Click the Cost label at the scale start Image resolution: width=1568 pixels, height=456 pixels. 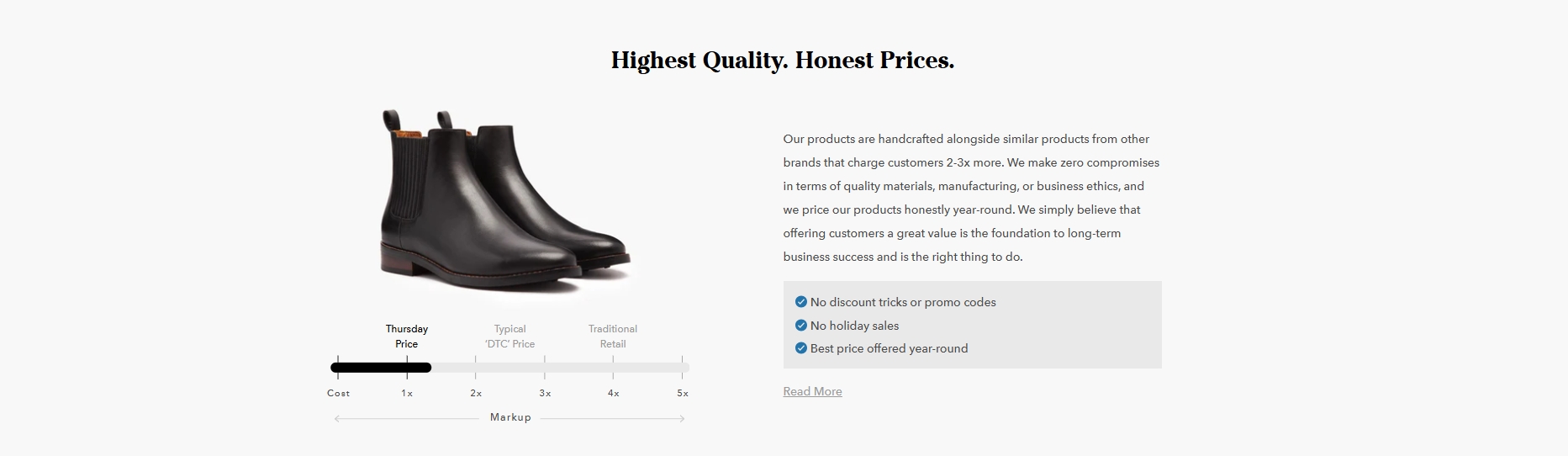click(338, 393)
